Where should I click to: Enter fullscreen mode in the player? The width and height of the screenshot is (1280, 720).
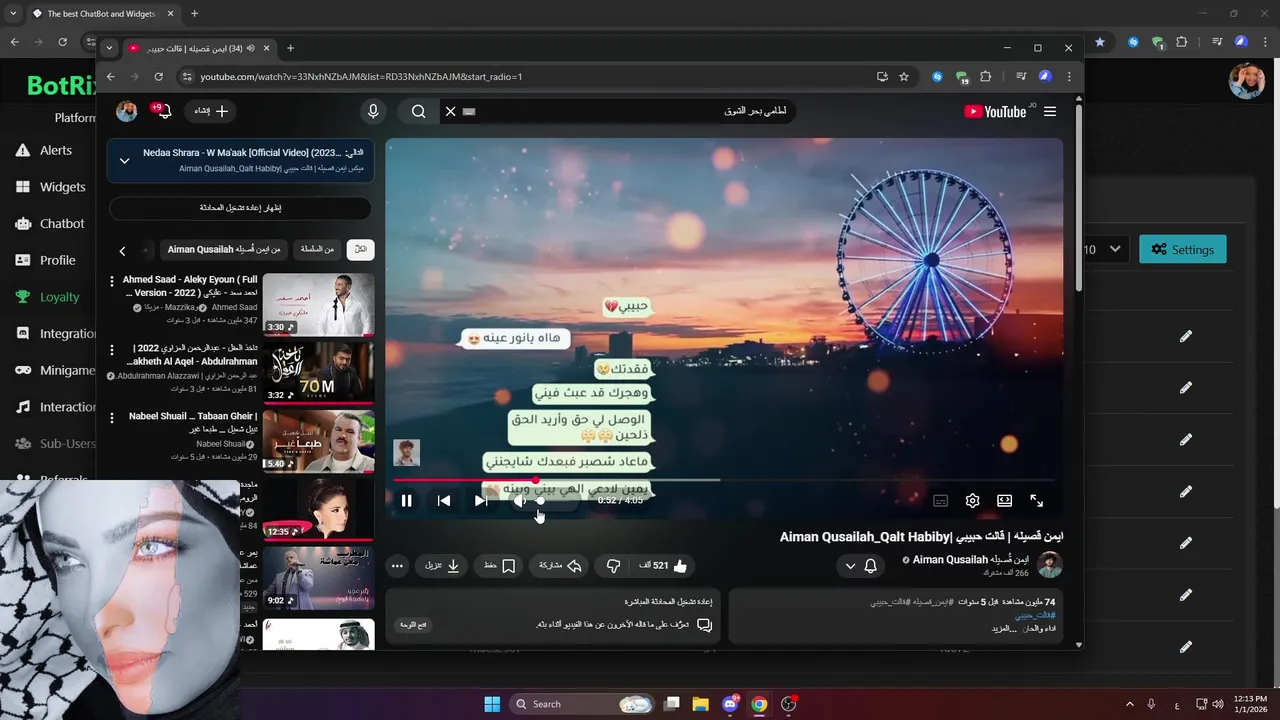click(1037, 501)
